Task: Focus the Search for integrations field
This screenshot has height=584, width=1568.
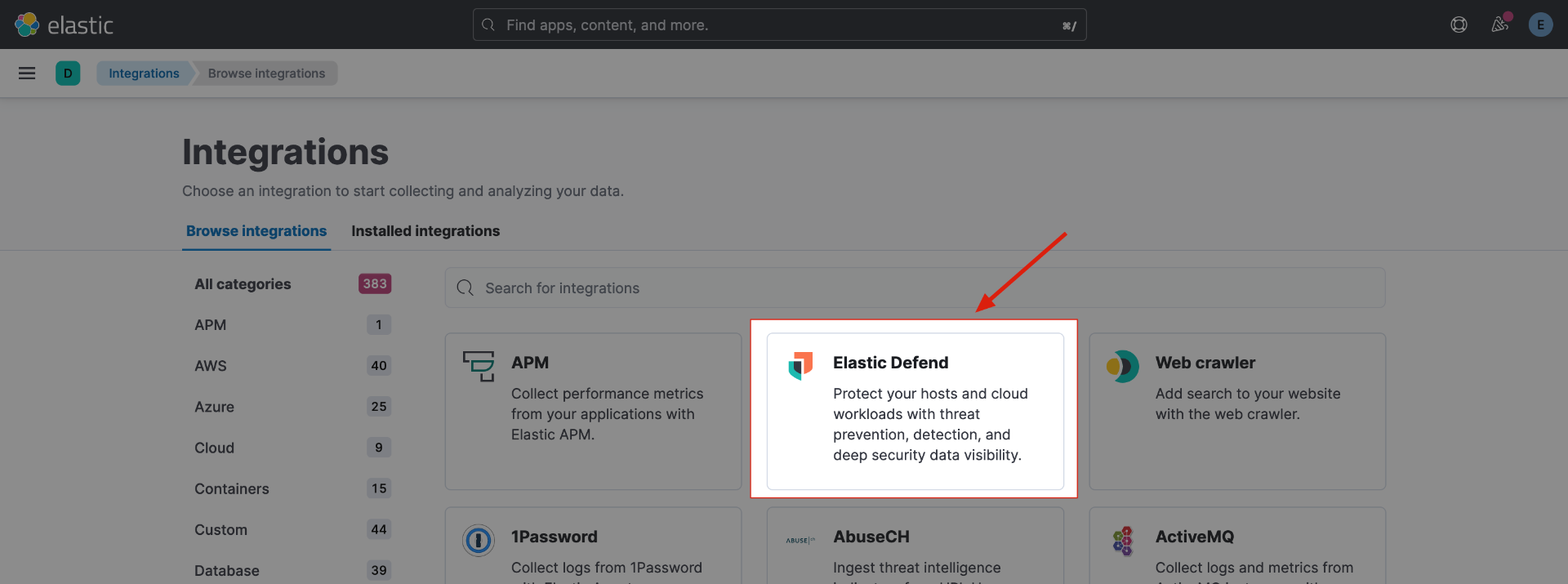Action: coord(915,288)
